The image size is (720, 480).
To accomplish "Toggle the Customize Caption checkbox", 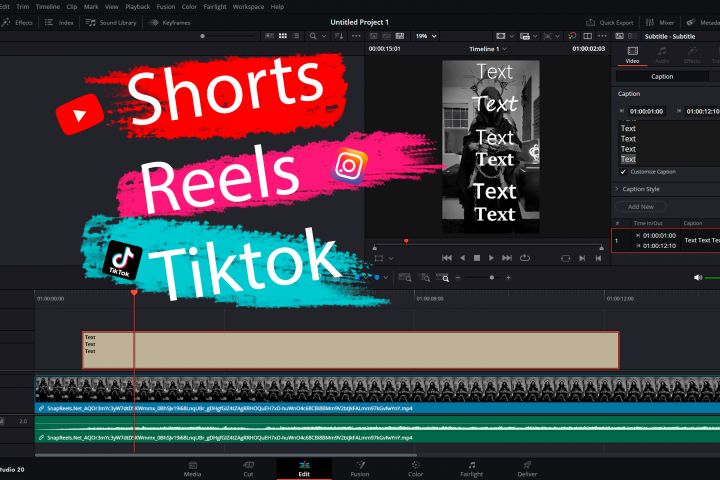I will pos(623,172).
